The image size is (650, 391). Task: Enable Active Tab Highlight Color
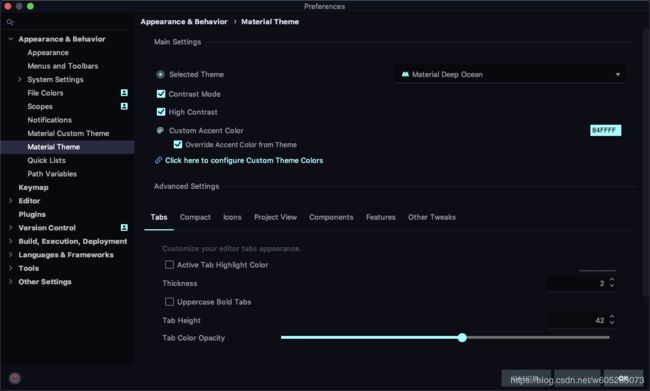pyautogui.click(x=169, y=265)
